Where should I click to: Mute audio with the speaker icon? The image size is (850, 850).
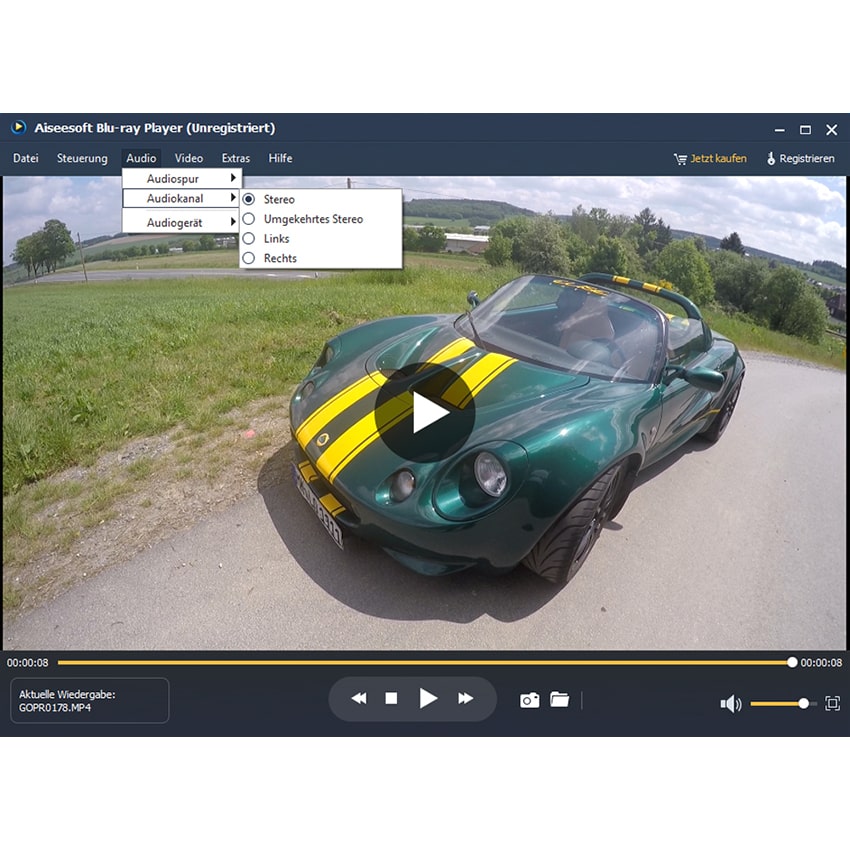[x=730, y=704]
